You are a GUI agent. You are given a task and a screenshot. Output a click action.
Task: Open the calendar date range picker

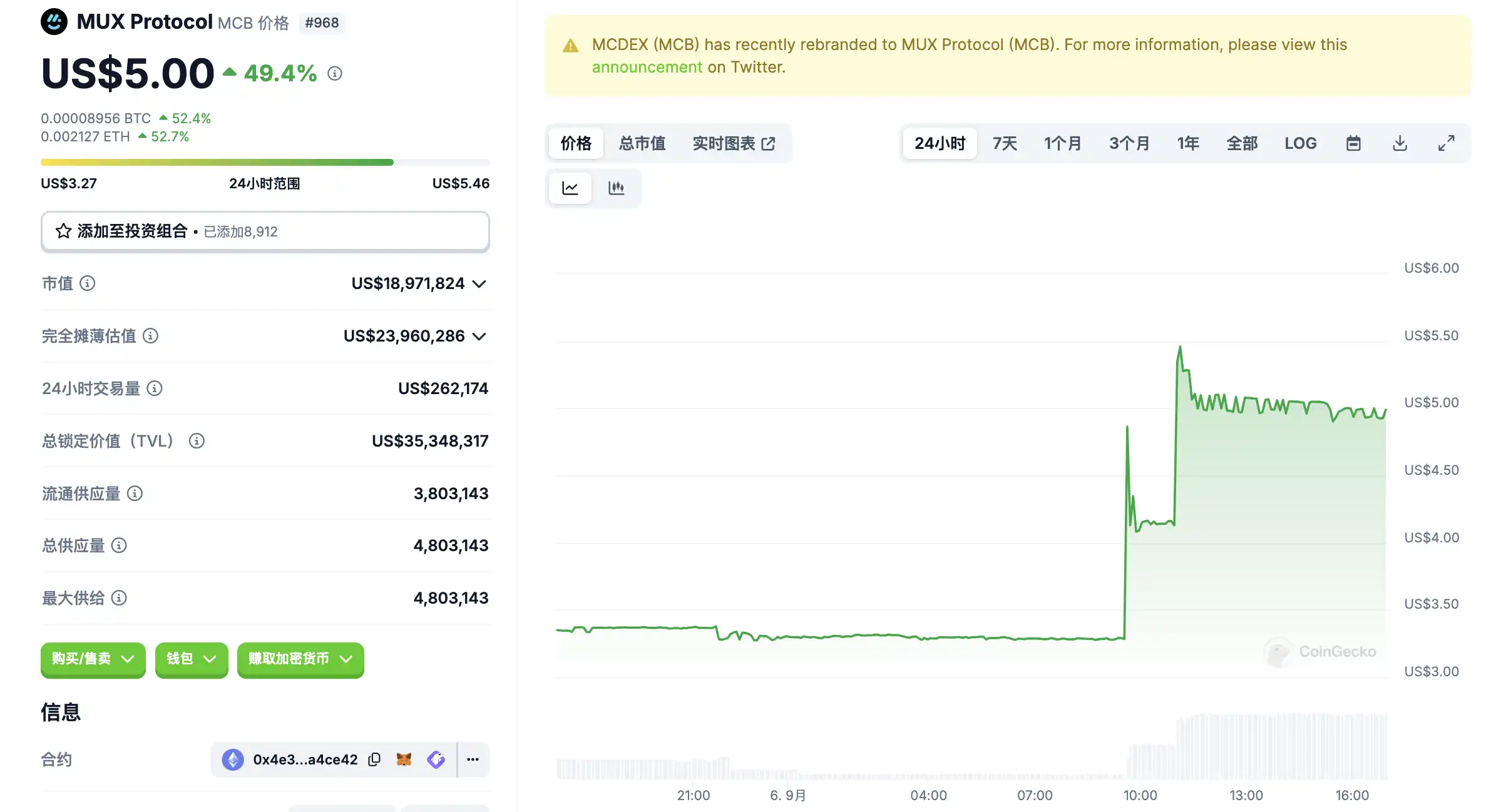tap(1353, 143)
